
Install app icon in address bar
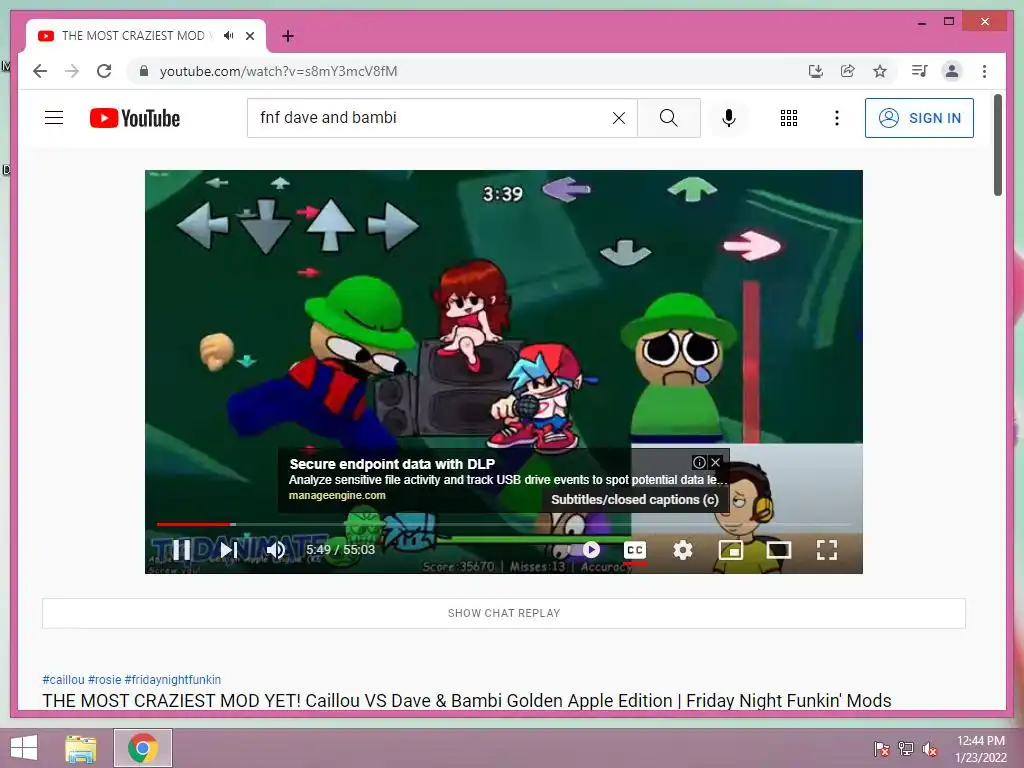pyautogui.click(x=816, y=71)
